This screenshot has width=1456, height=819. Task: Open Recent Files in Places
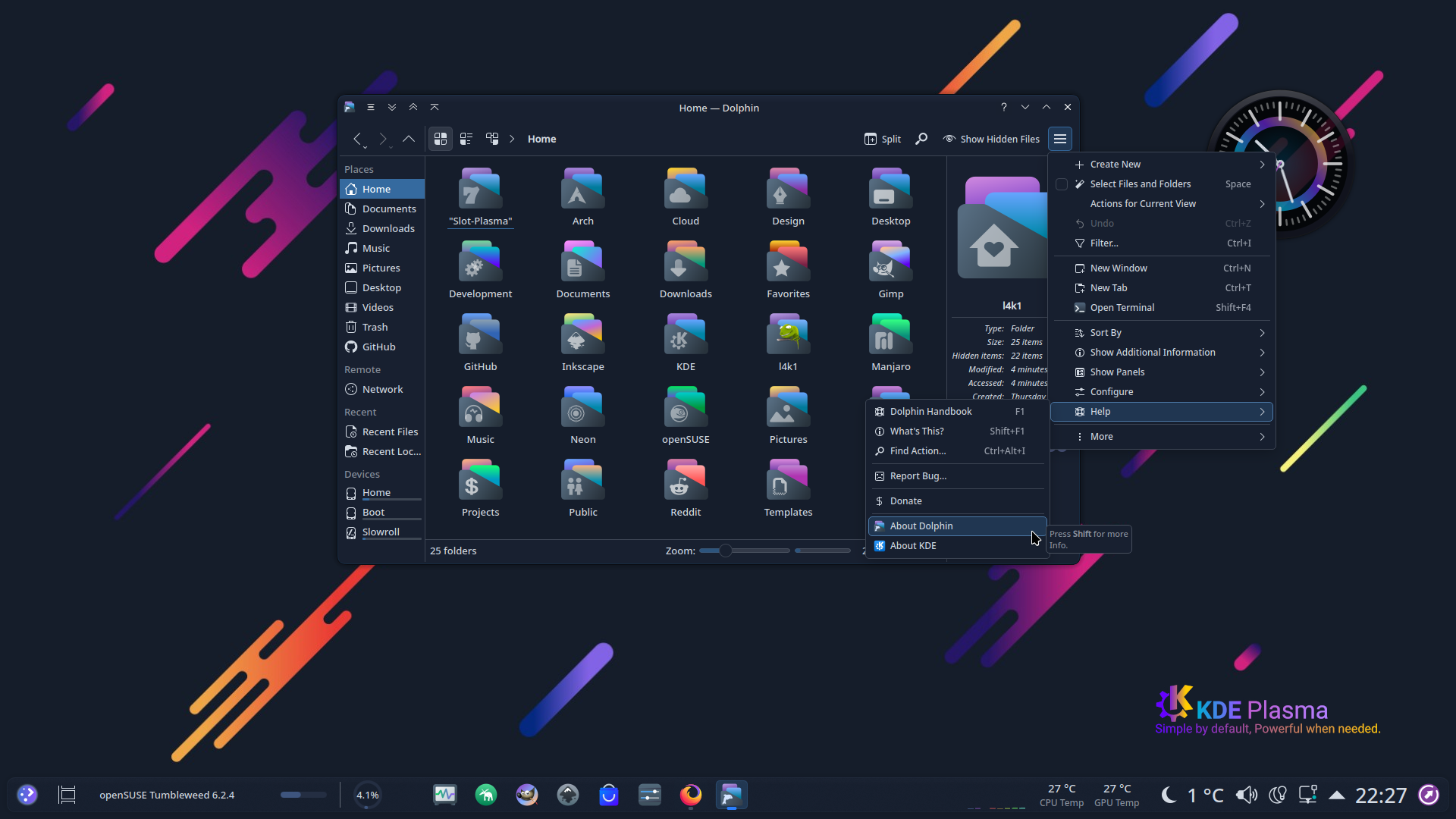(382, 431)
